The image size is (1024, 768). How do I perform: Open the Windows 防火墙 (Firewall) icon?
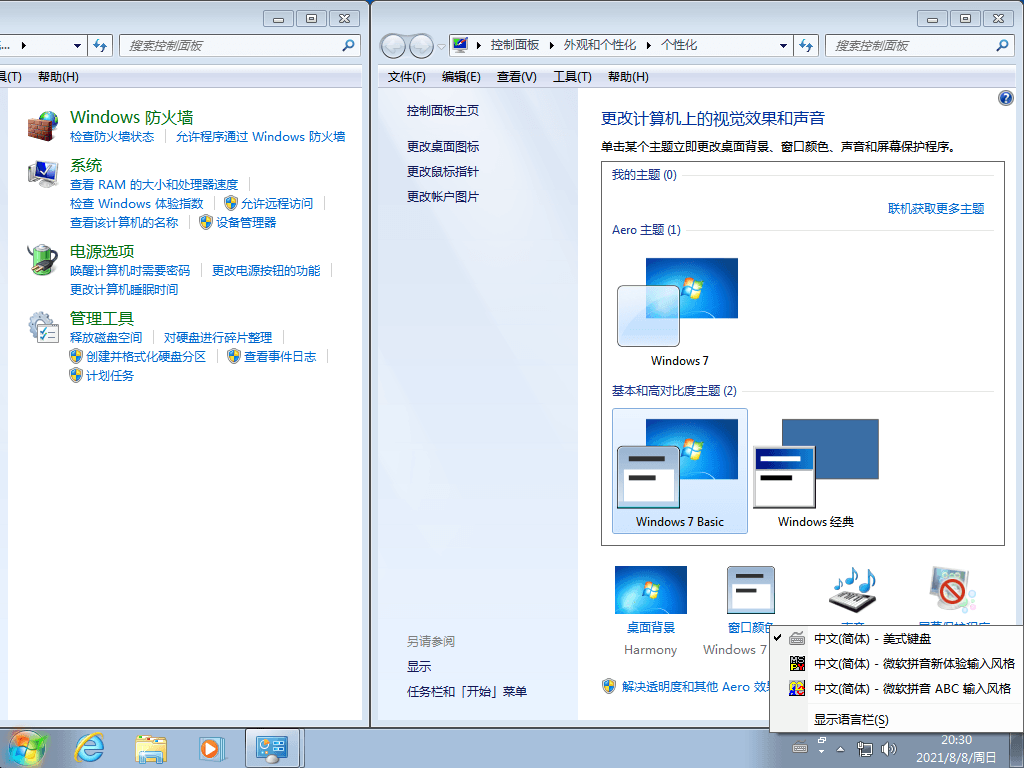(42, 125)
